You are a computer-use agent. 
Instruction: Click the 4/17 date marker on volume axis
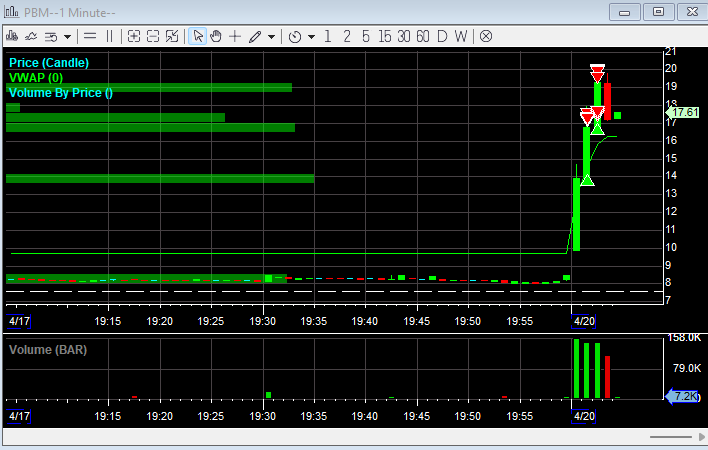click(19, 416)
